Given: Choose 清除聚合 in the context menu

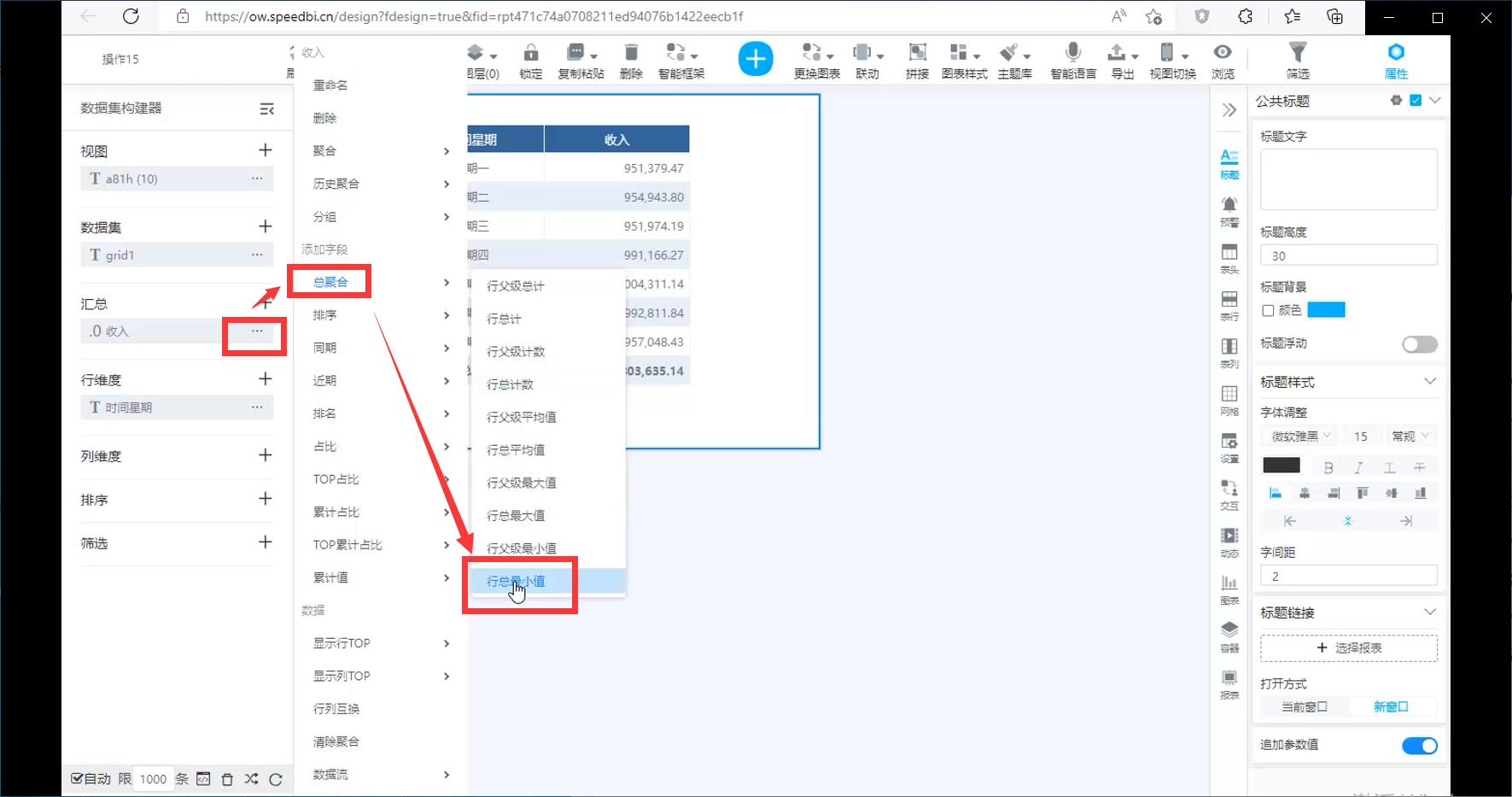Looking at the screenshot, I should pyautogui.click(x=335, y=741).
